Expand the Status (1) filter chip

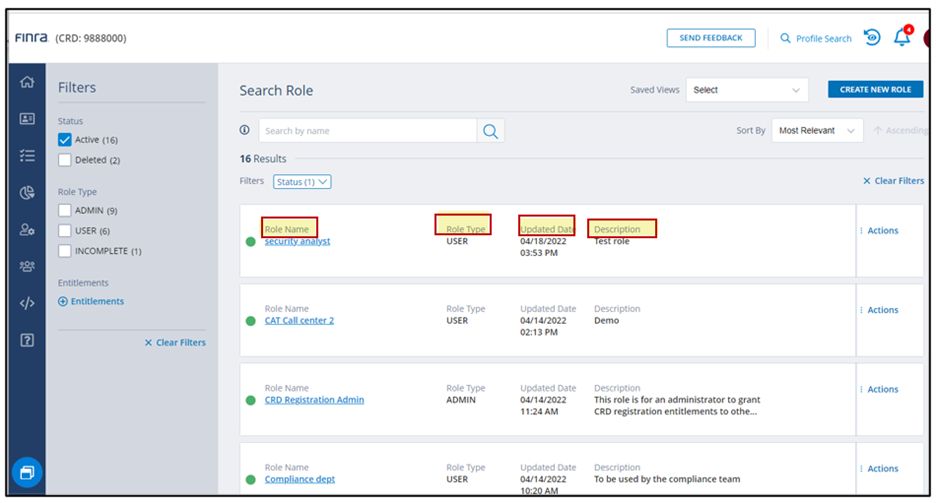[x=302, y=182]
